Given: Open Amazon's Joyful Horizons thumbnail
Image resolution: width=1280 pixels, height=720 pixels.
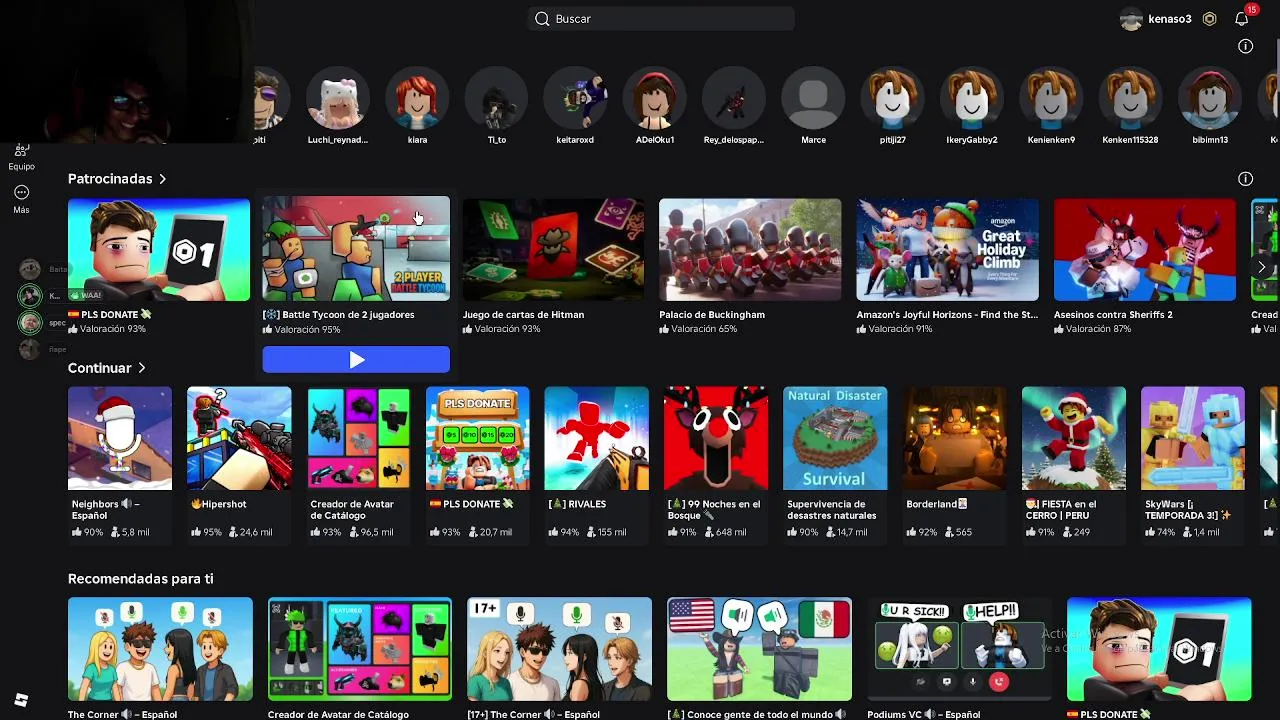Looking at the screenshot, I should point(947,250).
